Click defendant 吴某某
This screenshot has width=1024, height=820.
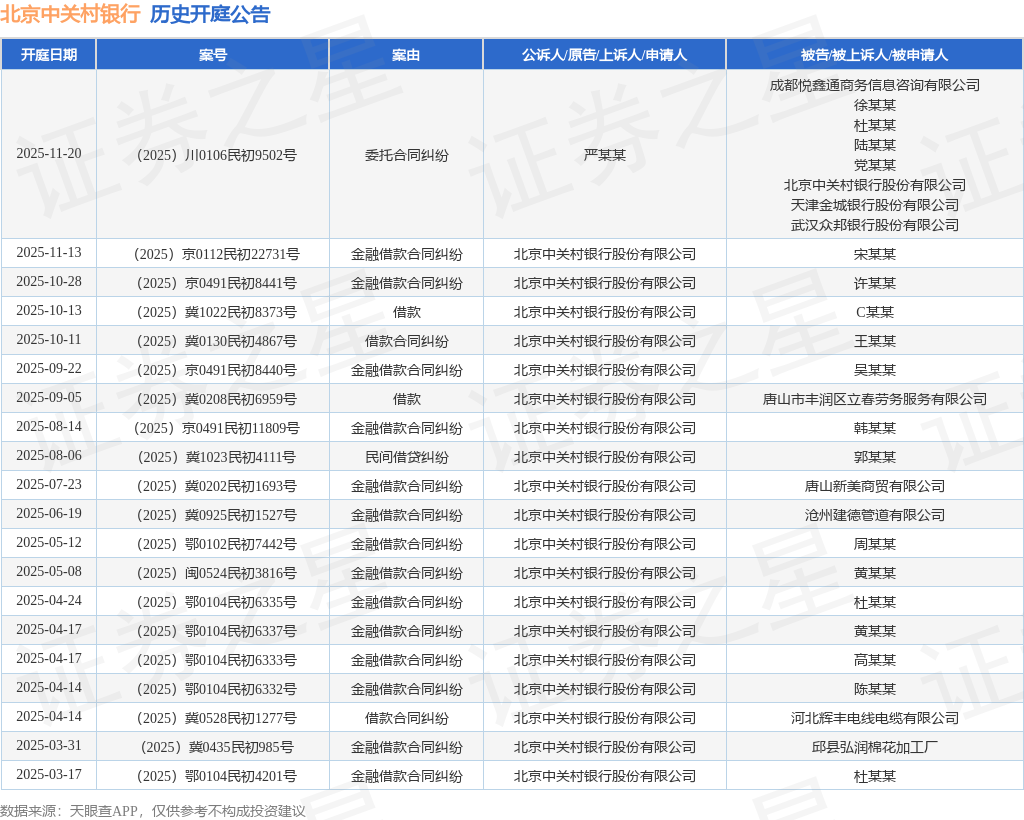pyautogui.click(x=874, y=370)
